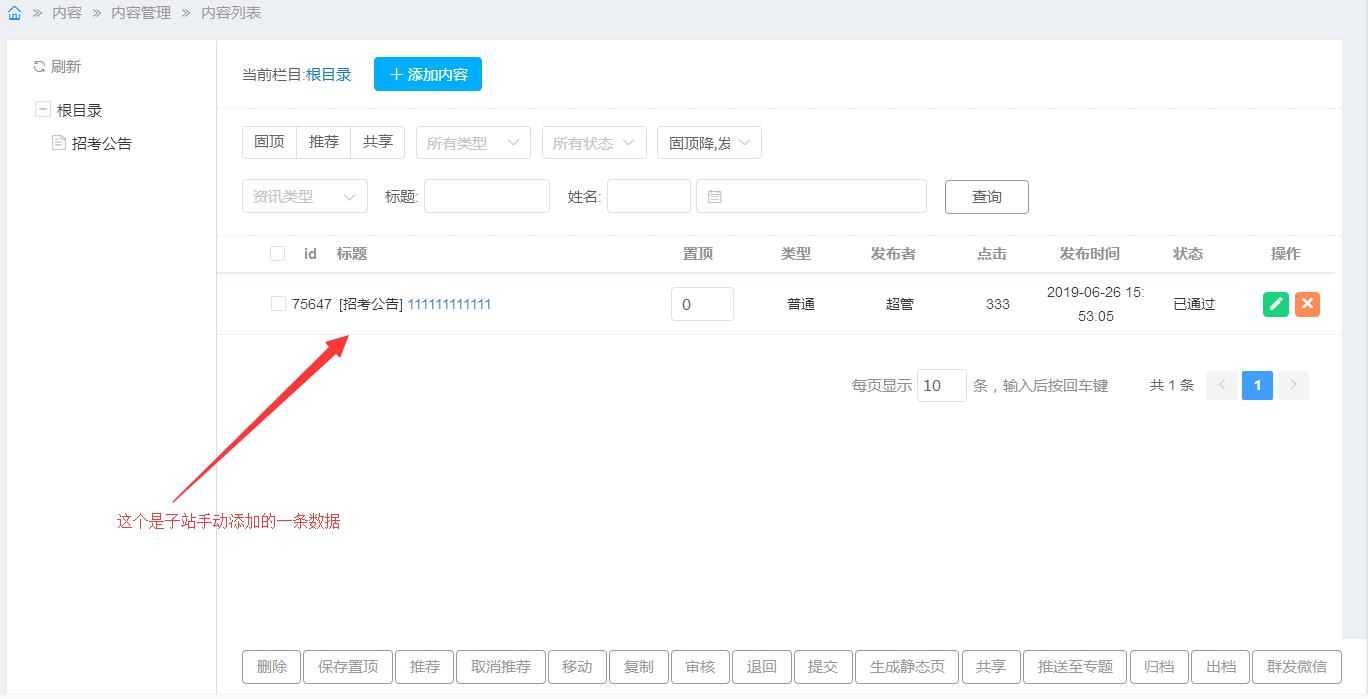Click the 推送至专题 button

(1075, 667)
